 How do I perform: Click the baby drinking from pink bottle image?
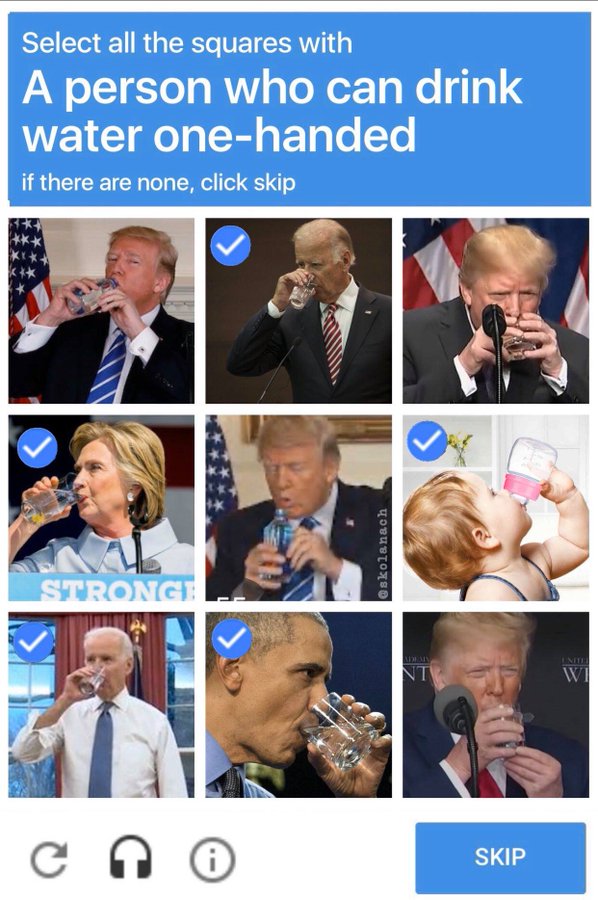click(496, 508)
